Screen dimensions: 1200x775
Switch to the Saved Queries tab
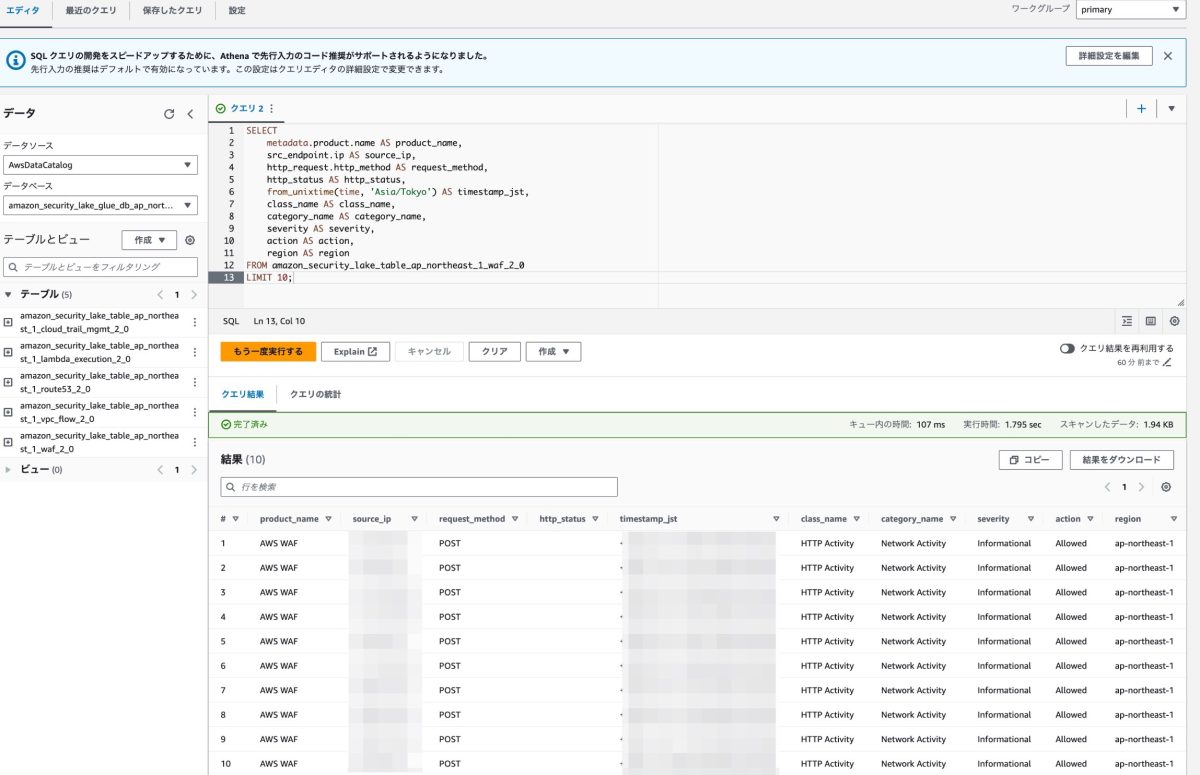172,10
